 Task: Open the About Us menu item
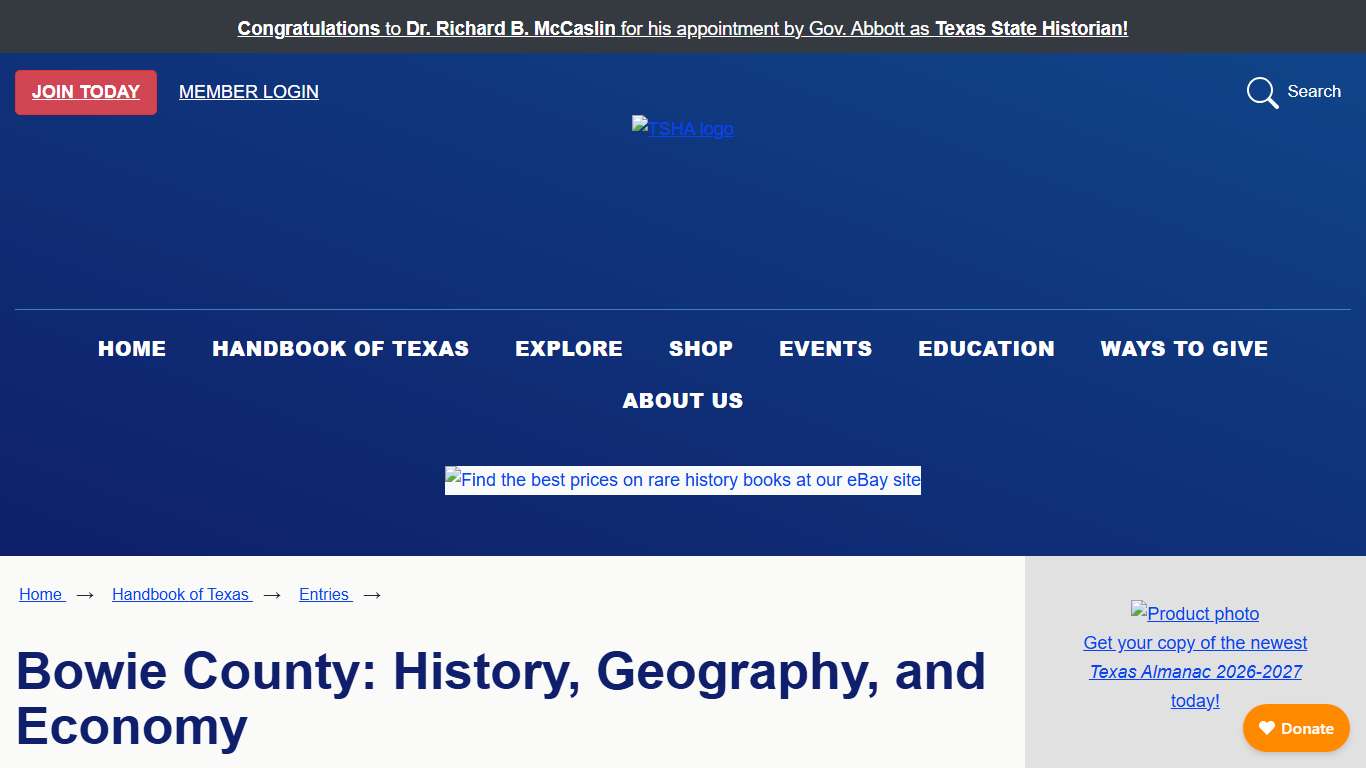[x=683, y=401]
